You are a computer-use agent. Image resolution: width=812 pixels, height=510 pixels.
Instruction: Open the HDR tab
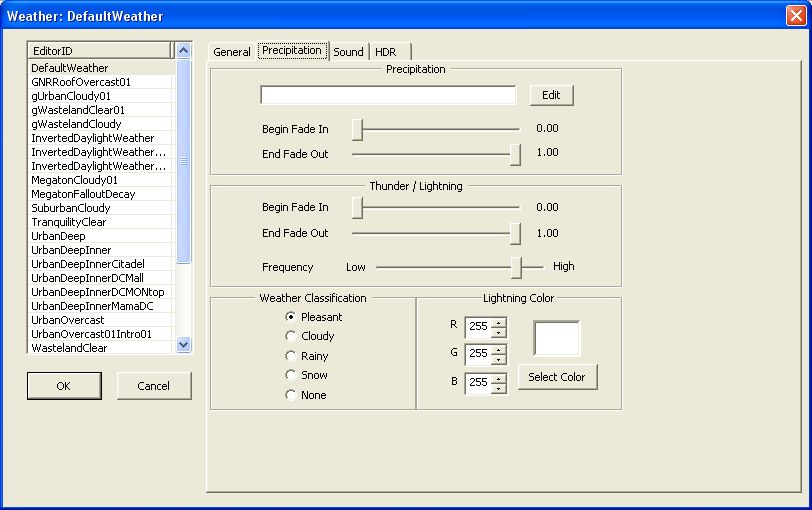tap(386, 52)
